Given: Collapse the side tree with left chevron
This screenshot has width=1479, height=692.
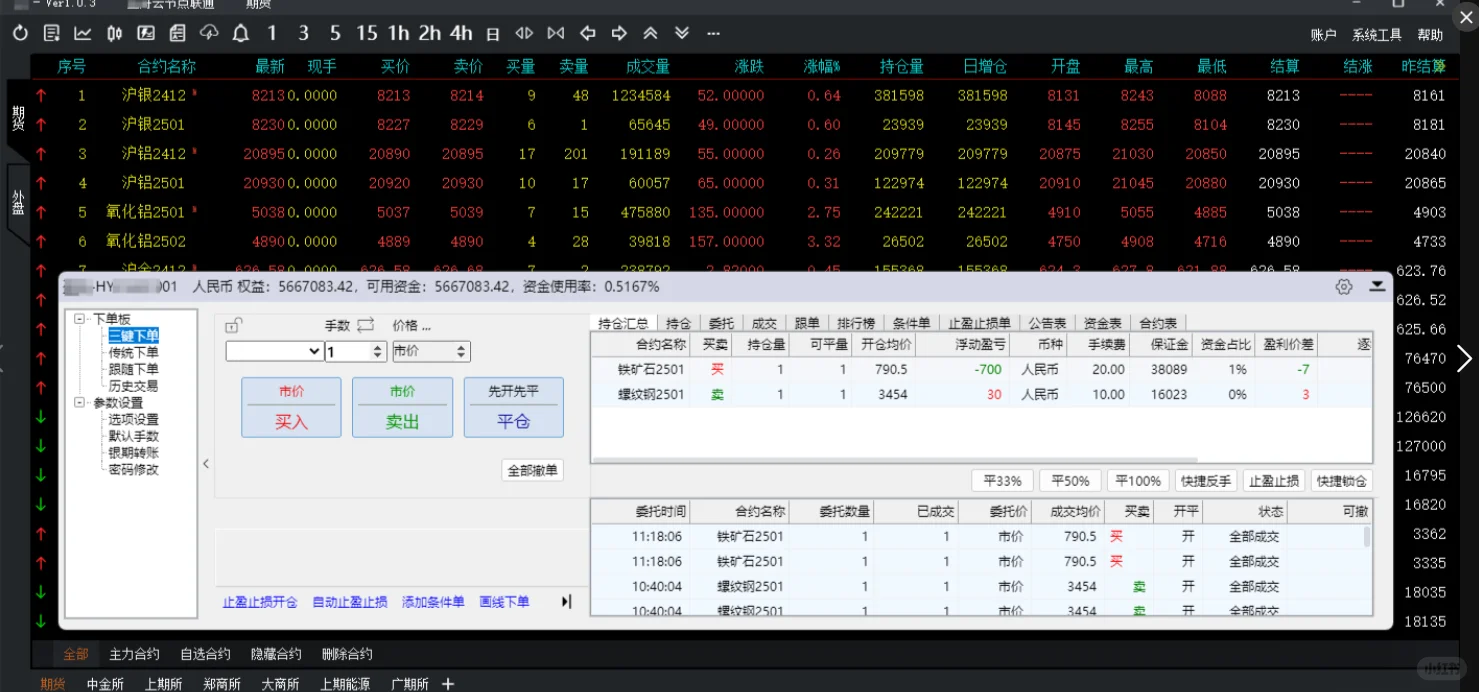Looking at the screenshot, I should click(x=206, y=464).
